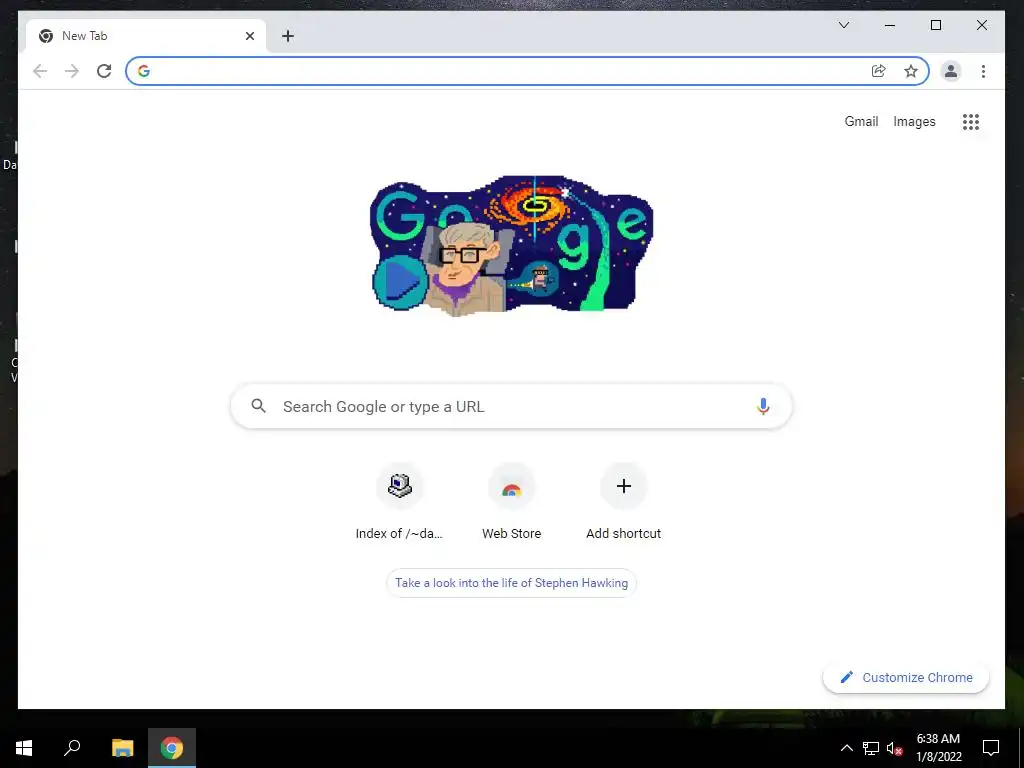Open Chrome's three-dot menu

[983, 71]
